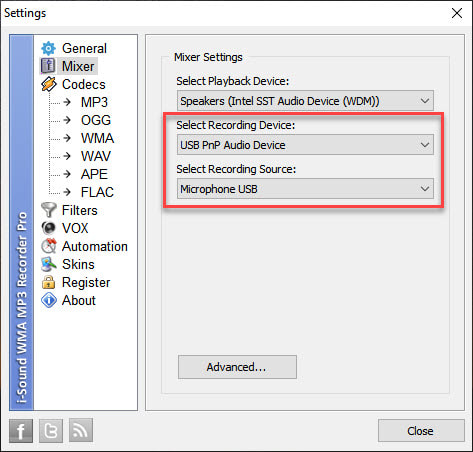This screenshot has width=473, height=452.
Task: Click the Close button
Action: (x=421, y=431)
